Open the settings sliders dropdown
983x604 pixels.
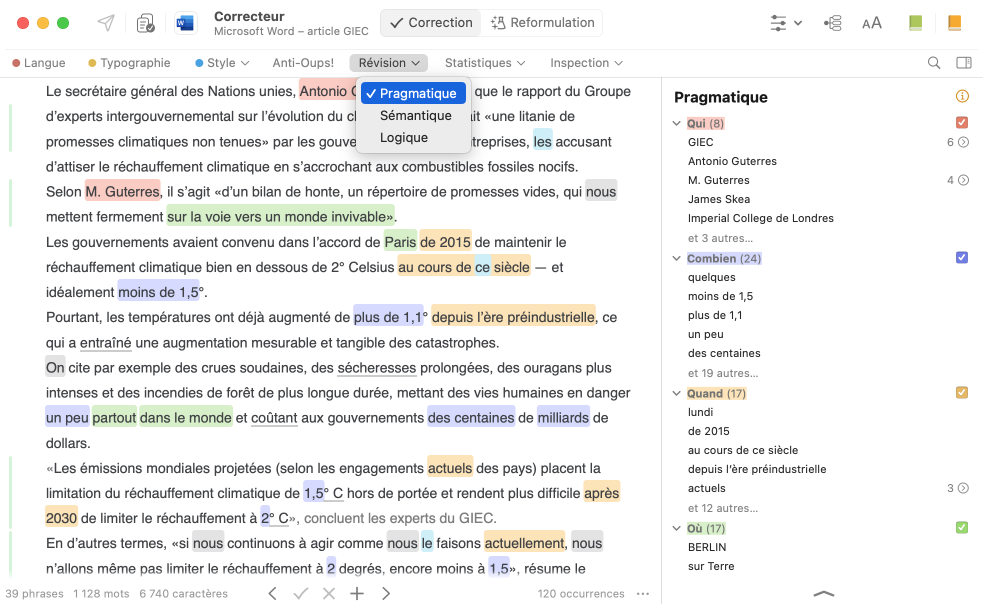(787, 23)
